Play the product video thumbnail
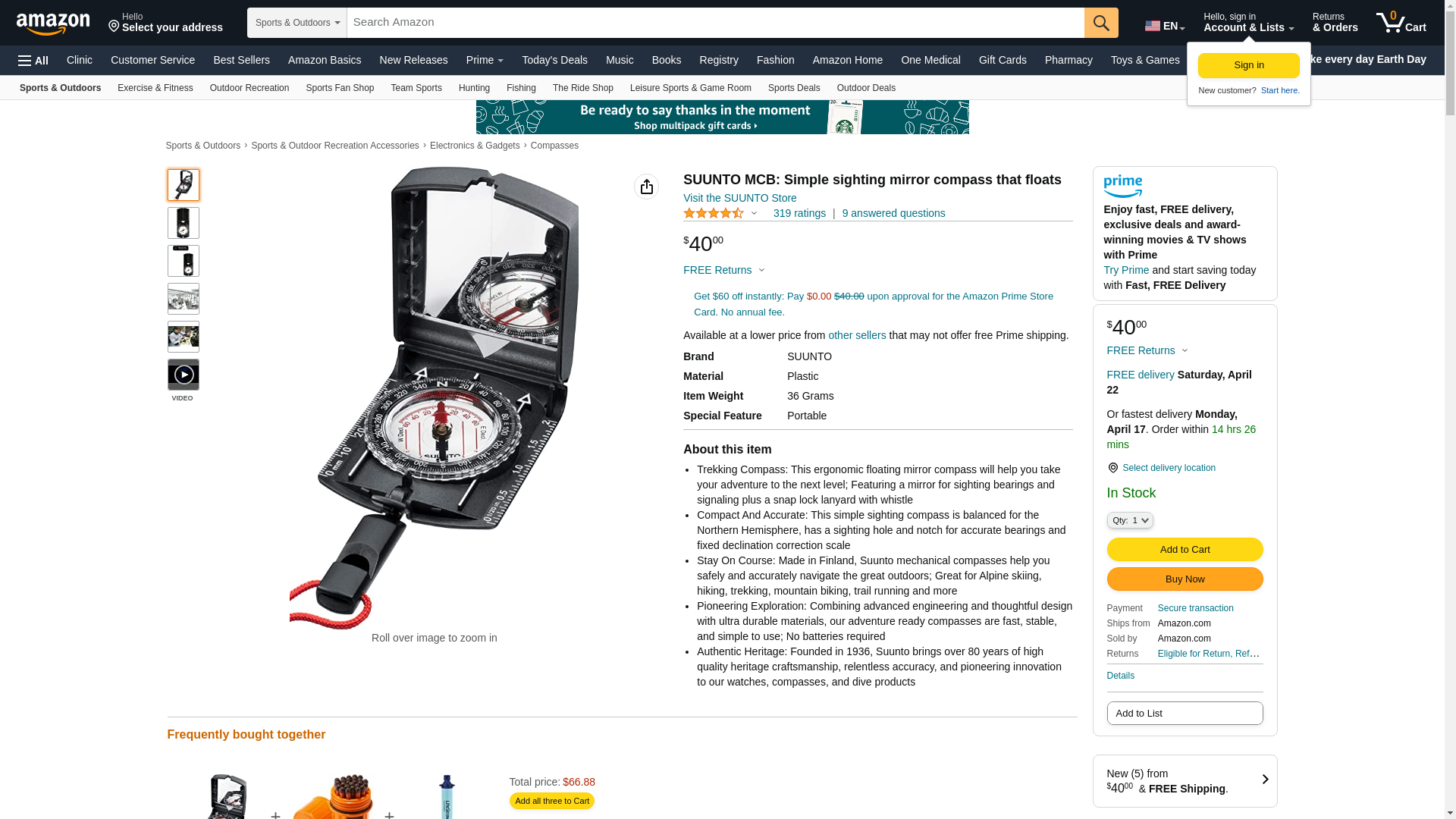The height and width of the screenshot is (819, 1456). pos(183,375)
